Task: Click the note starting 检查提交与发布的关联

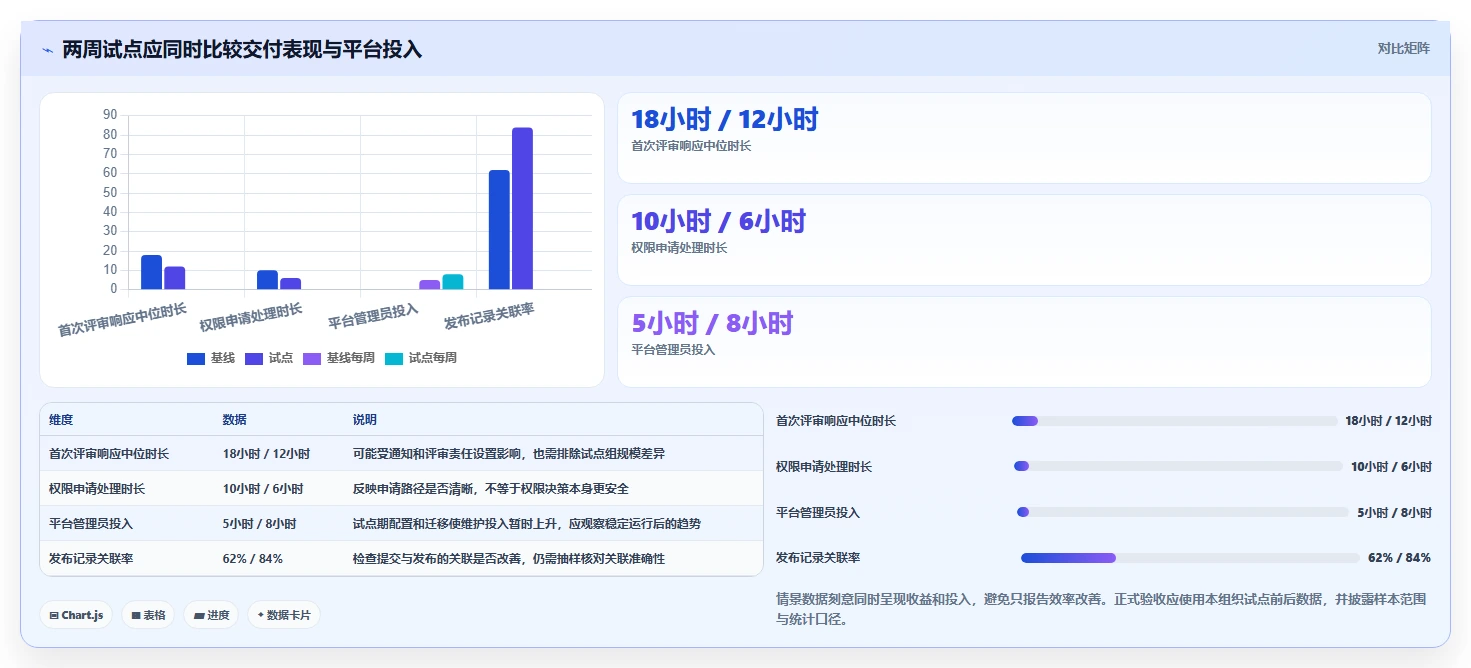Action: pyautogui.click(x=509, y=559)
